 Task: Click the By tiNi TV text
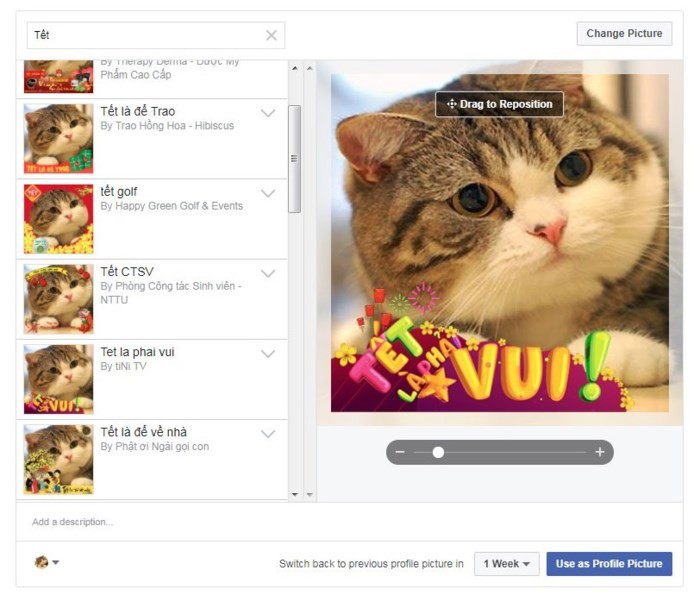pyautogui.click(x=123, y=366)
